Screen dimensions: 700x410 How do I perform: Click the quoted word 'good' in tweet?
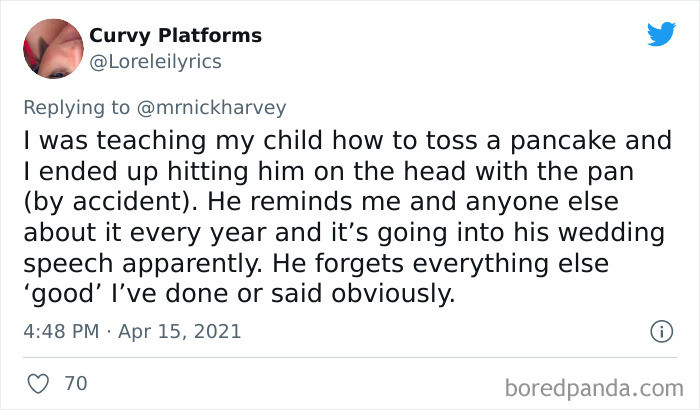click(x=63, y=294)
